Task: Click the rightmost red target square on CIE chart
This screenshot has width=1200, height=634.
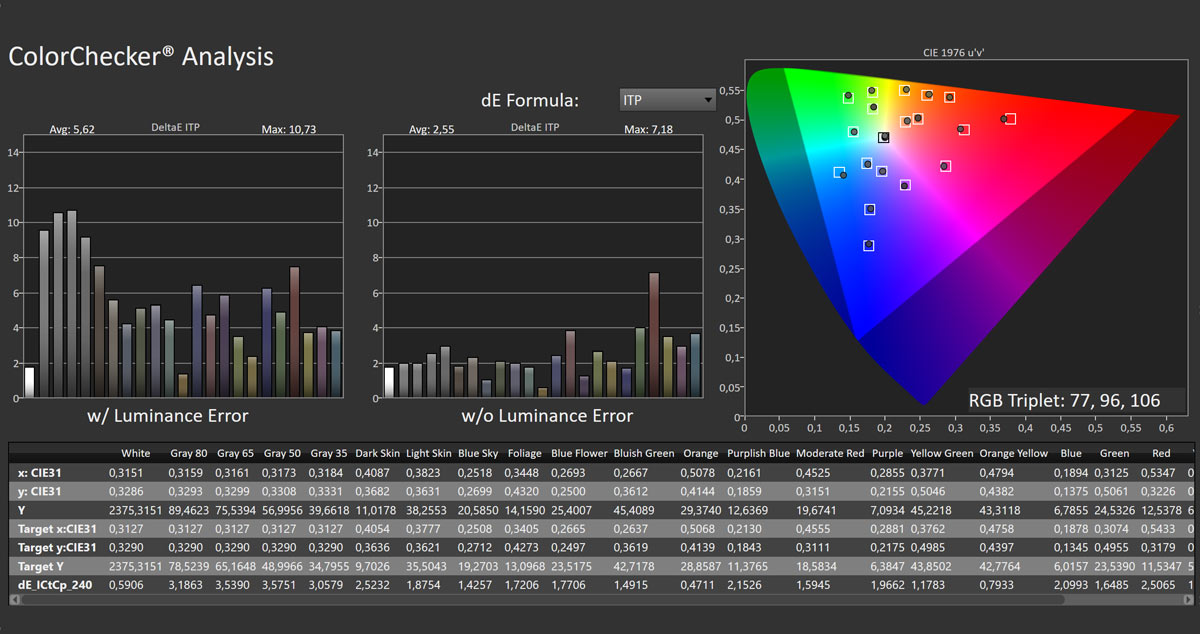Action: (1010, 119)
